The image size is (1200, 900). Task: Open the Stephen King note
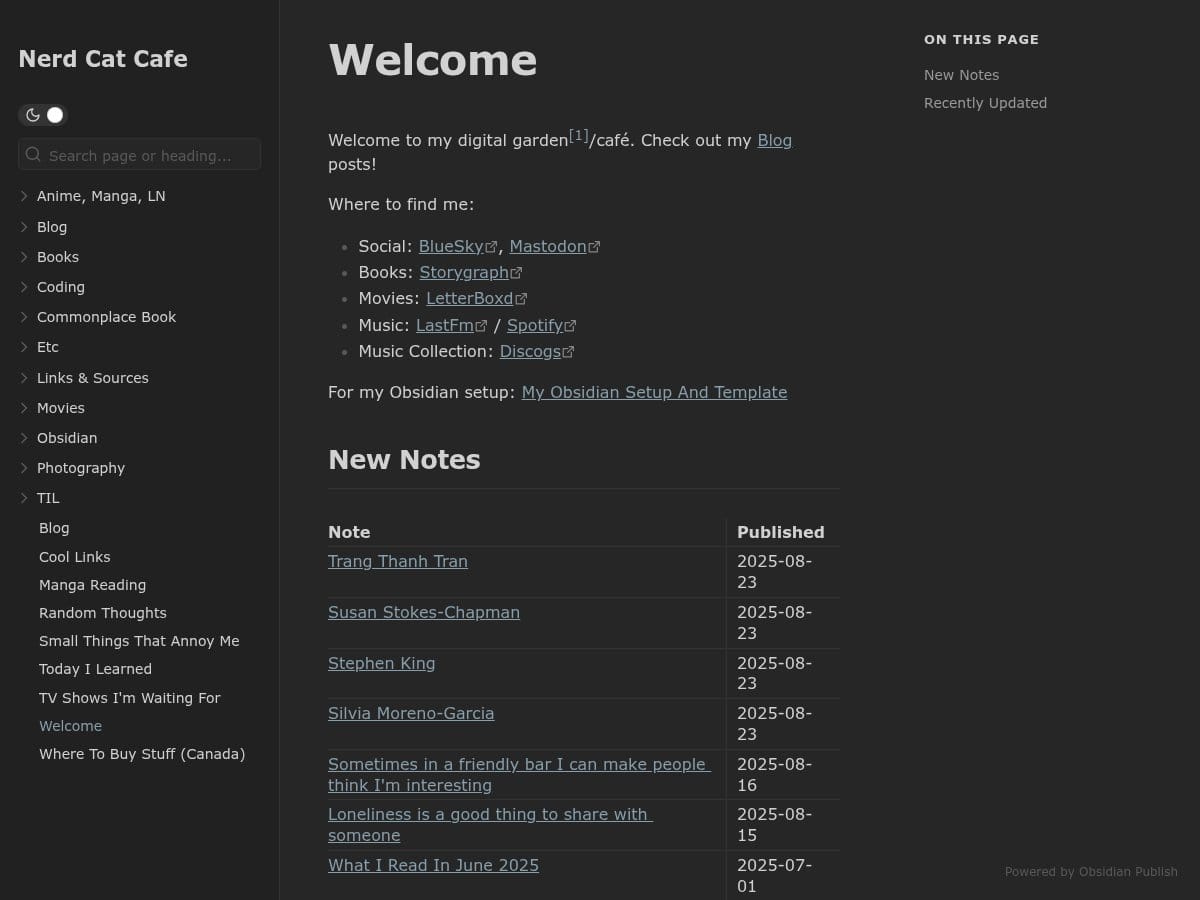tap(381, 663)
